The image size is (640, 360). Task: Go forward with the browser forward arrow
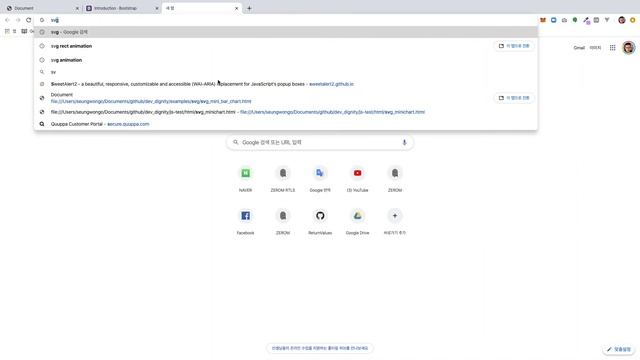point(18,20)
